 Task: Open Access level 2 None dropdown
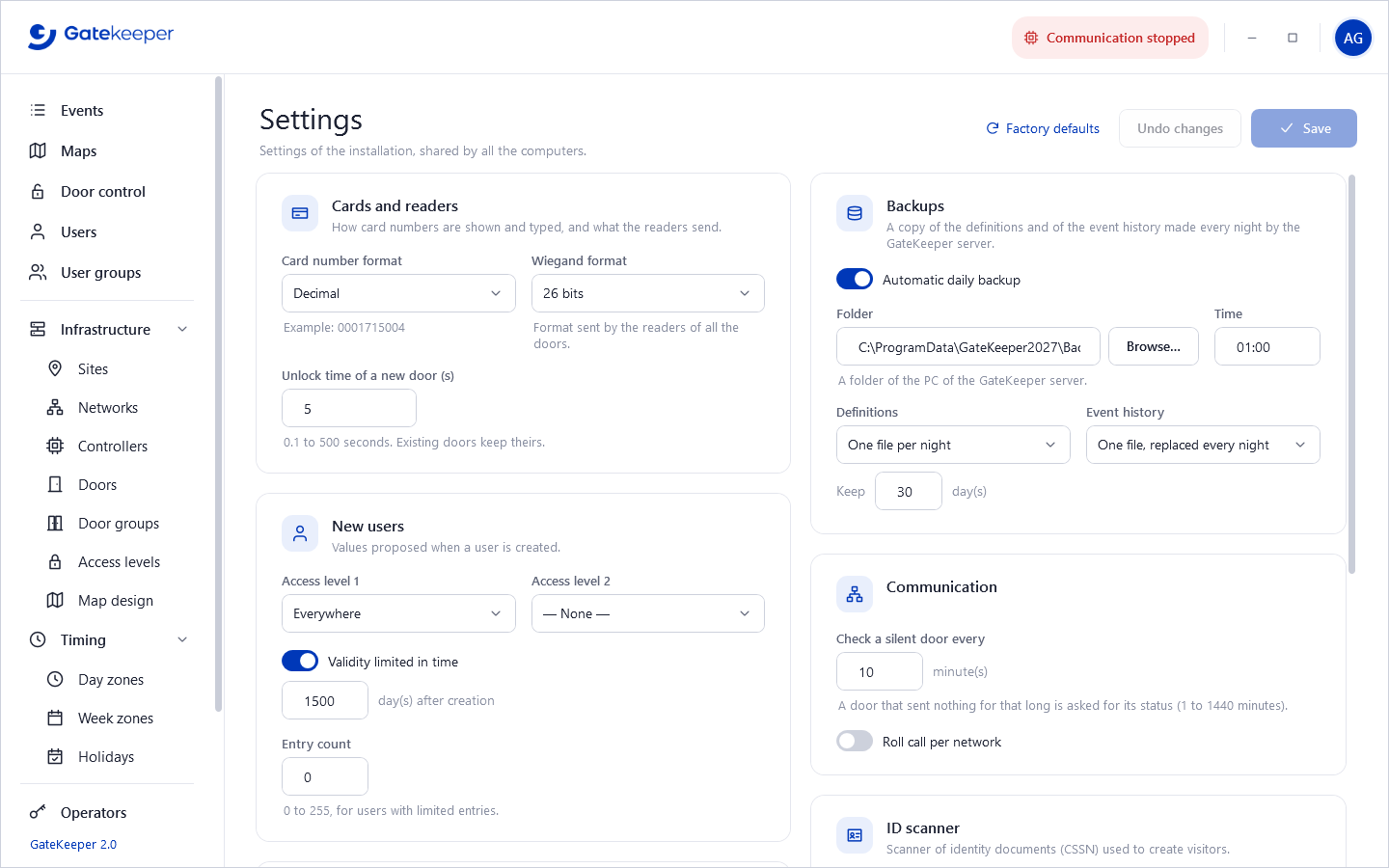click(648, 613)
